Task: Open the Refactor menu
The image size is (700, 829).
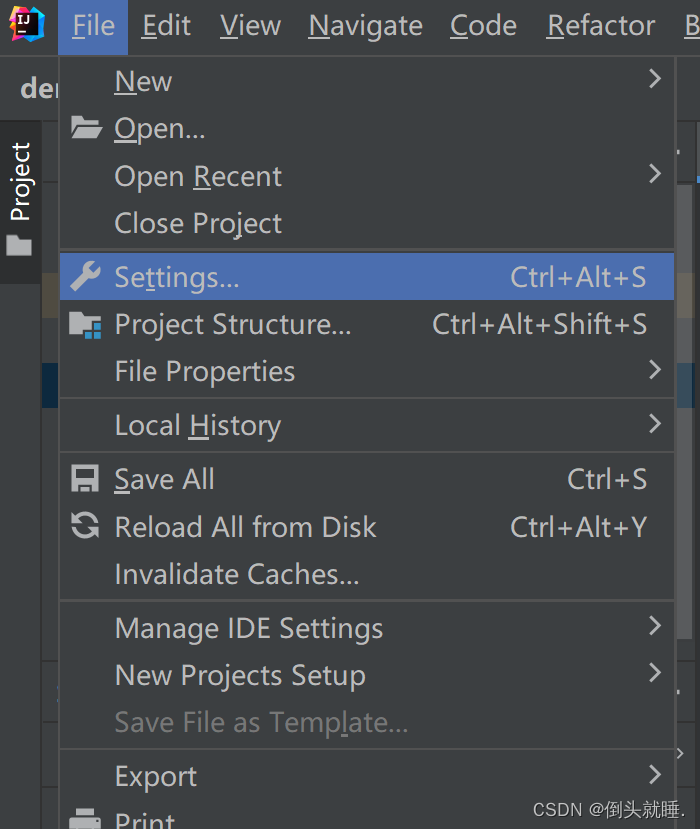Action: pos(601,26)
